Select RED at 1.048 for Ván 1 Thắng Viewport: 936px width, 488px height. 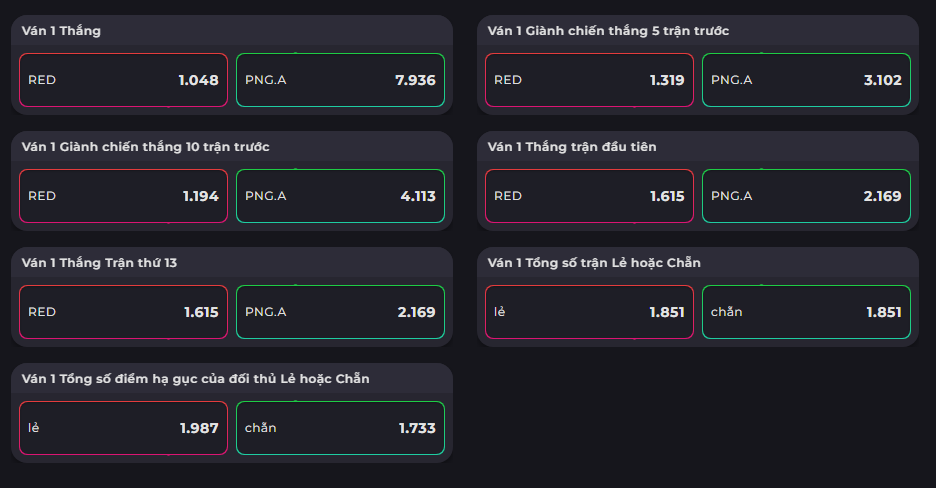(124, 80)
